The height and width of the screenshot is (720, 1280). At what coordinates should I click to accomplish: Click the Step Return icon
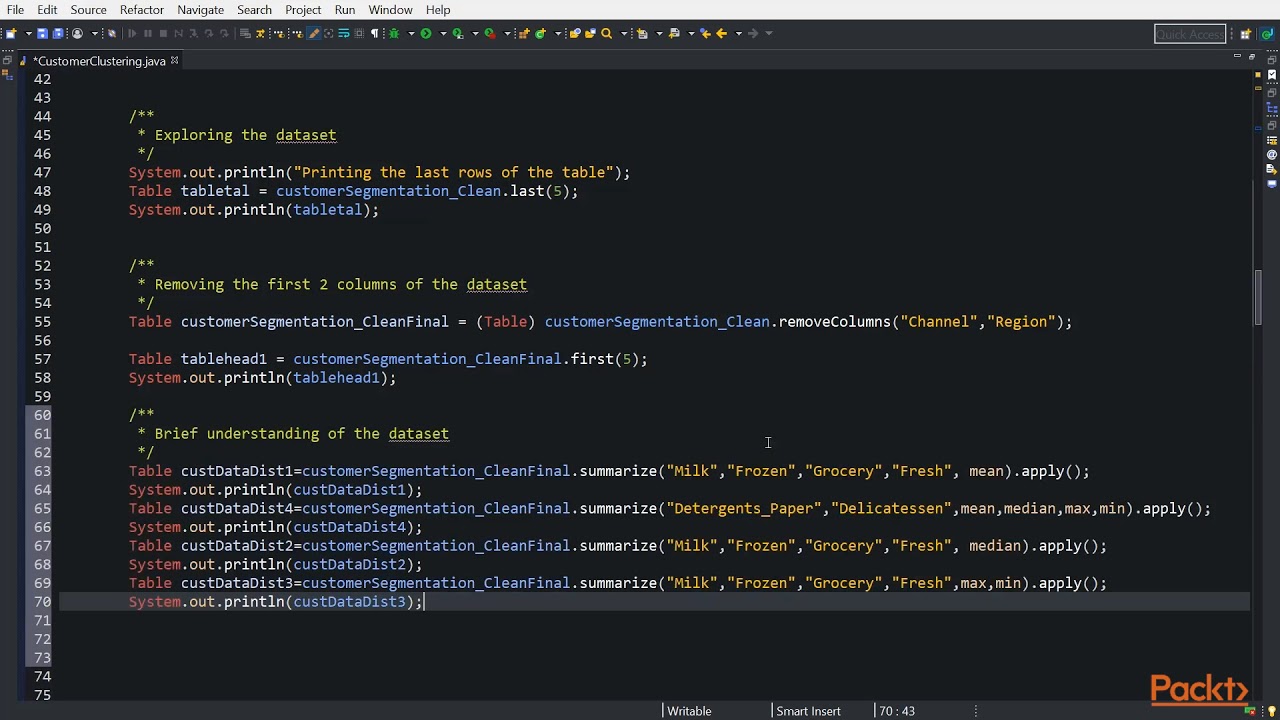[x=224, y=33]
